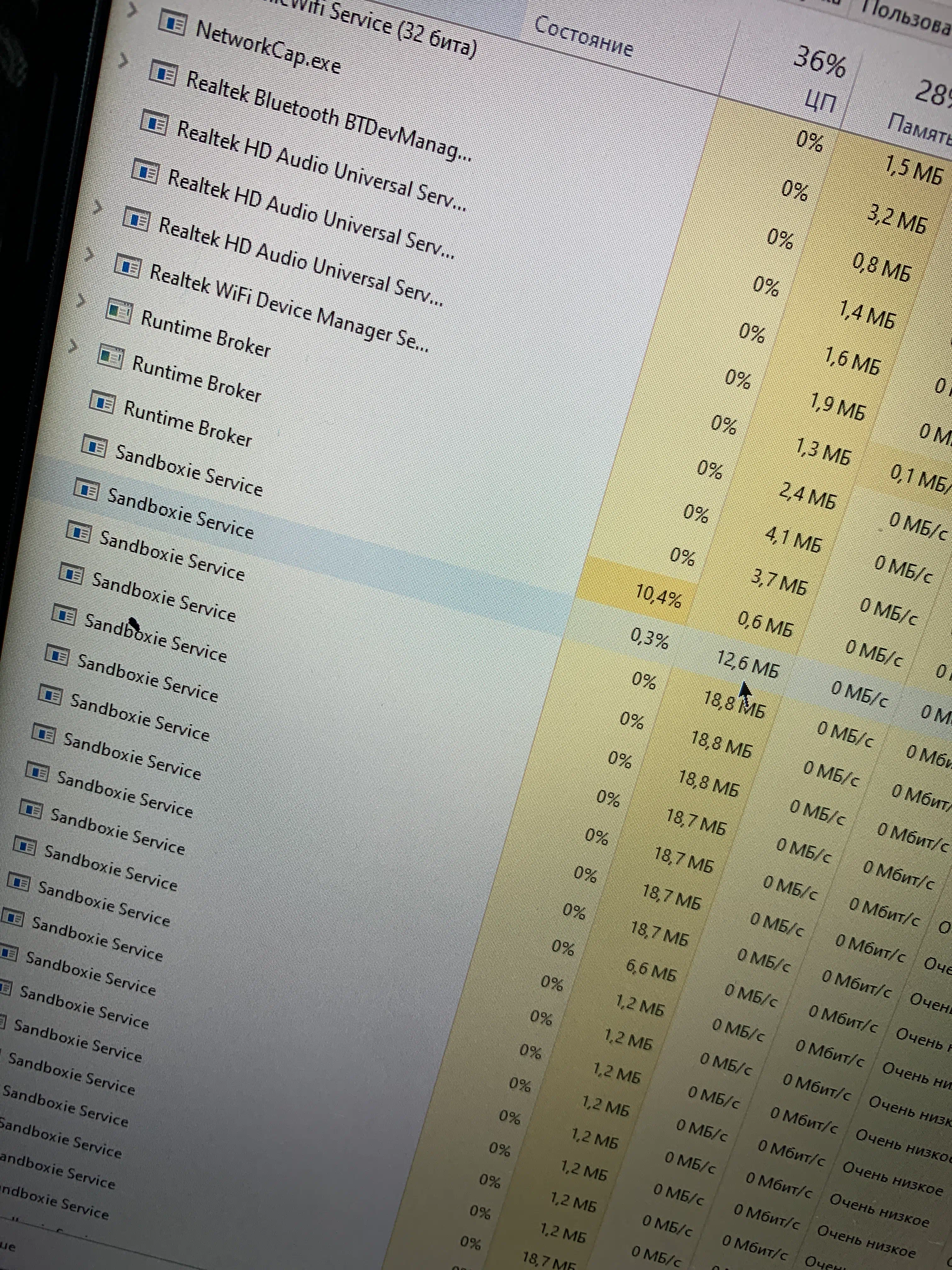Click the 1,6 МБ memory cell
Image resolution: width=952 pixels, height=1270 pixels.
click(x=852, y=361)
